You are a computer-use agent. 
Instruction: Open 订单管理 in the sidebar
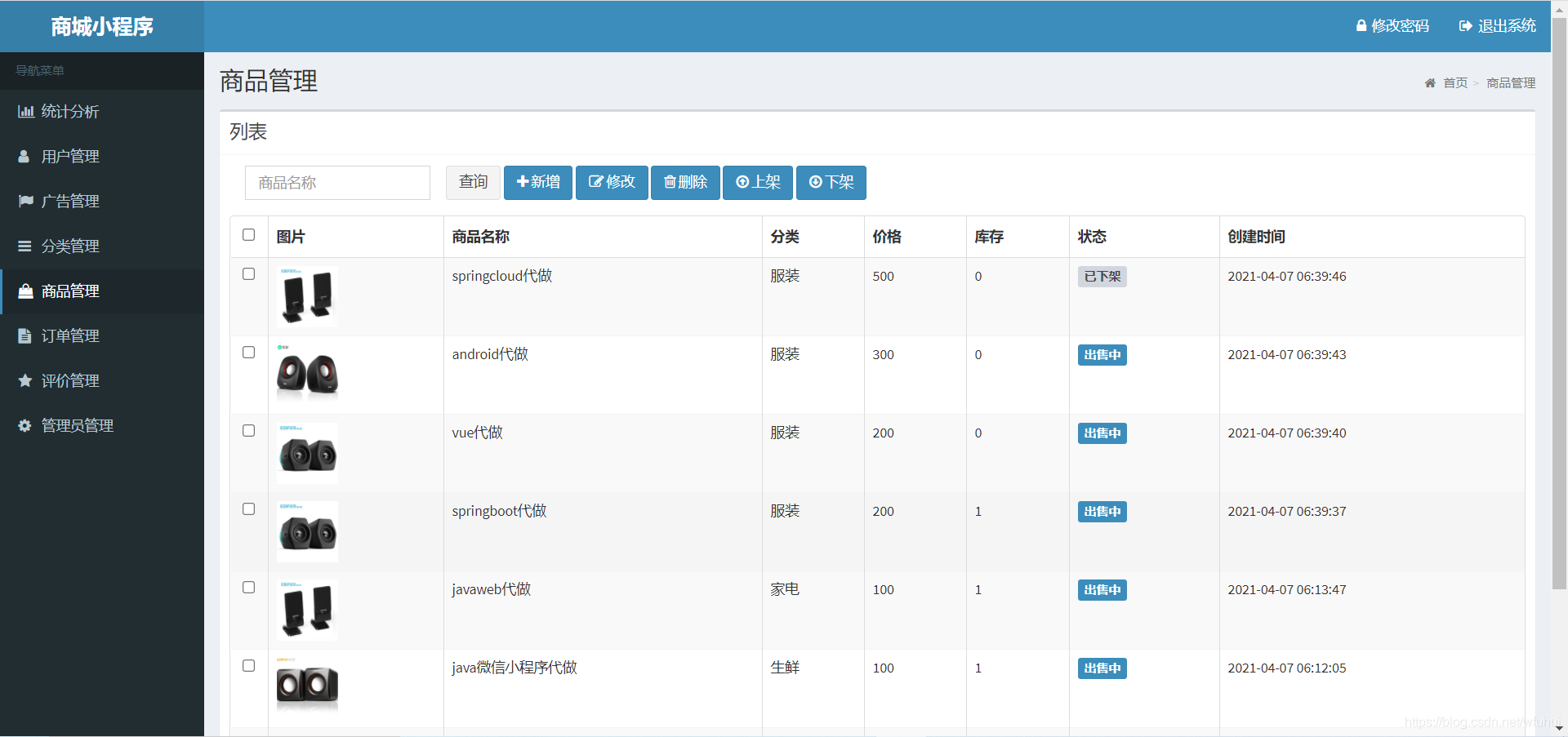(x=102, y=336)
